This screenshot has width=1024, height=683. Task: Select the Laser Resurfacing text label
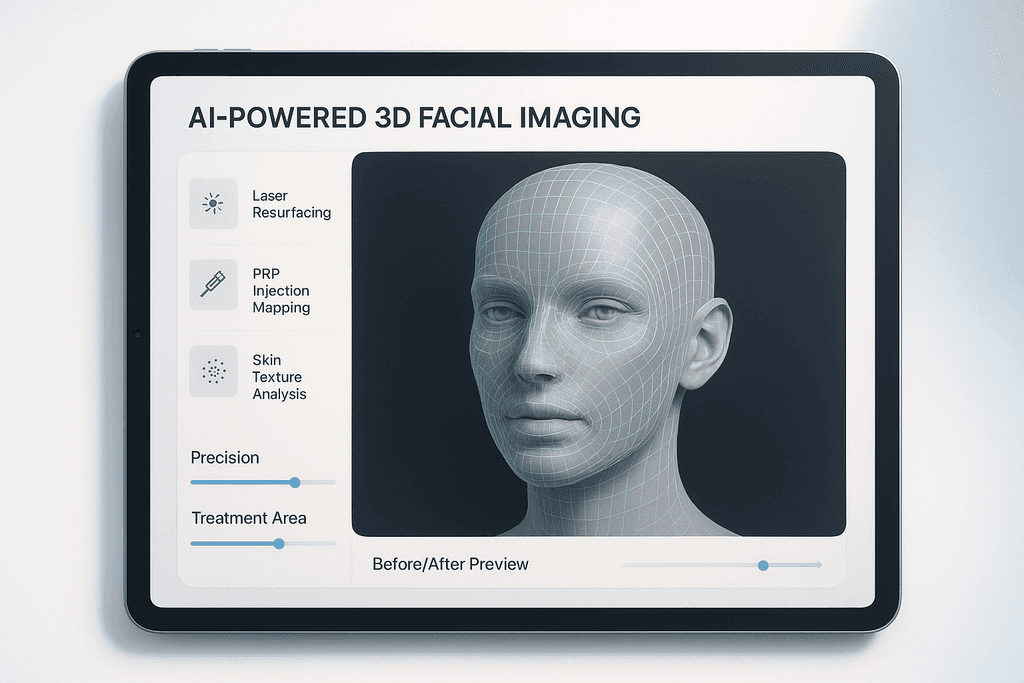tap(291, 204)
